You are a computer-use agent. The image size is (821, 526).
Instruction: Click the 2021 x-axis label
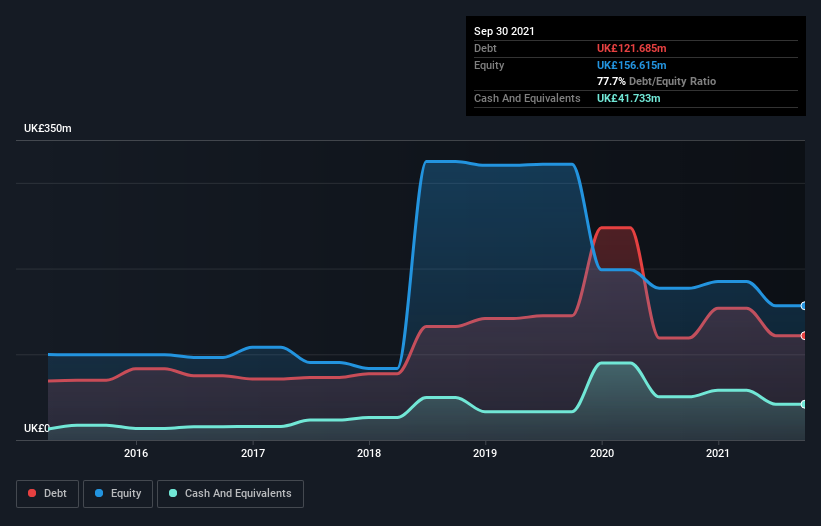[x=718, y=453]
